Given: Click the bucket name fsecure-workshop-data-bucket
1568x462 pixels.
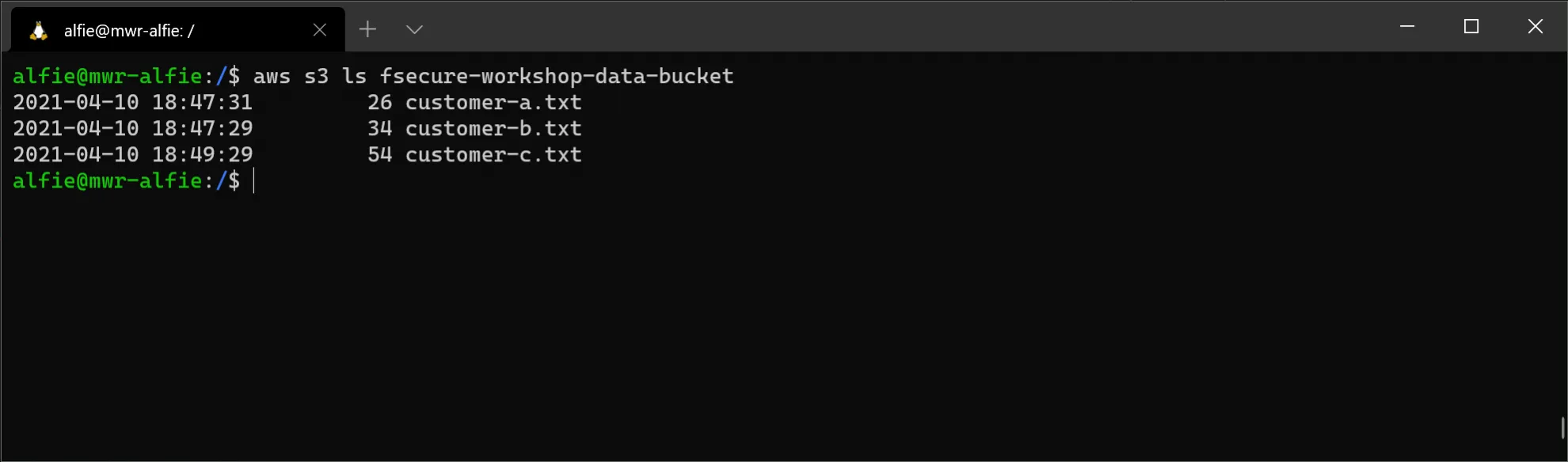Looking at the screenshot, I should click(557, 76).
